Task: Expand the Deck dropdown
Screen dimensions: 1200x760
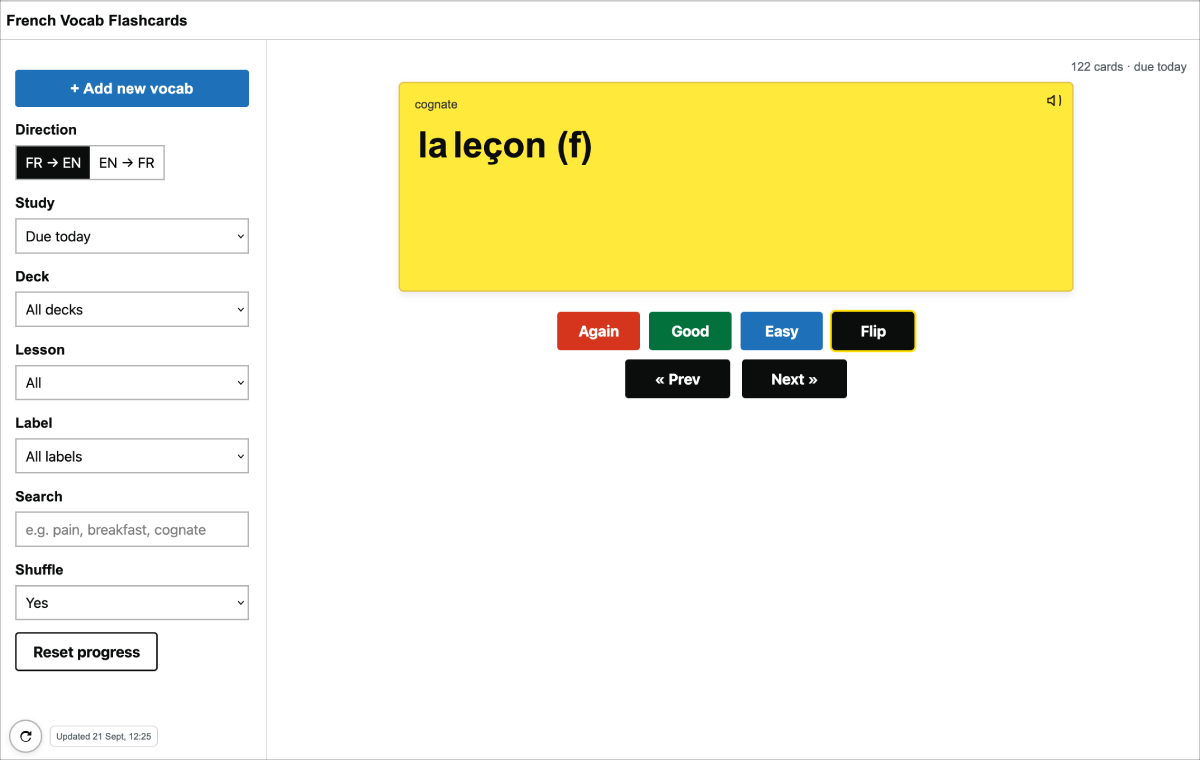Action: point(132,309)
